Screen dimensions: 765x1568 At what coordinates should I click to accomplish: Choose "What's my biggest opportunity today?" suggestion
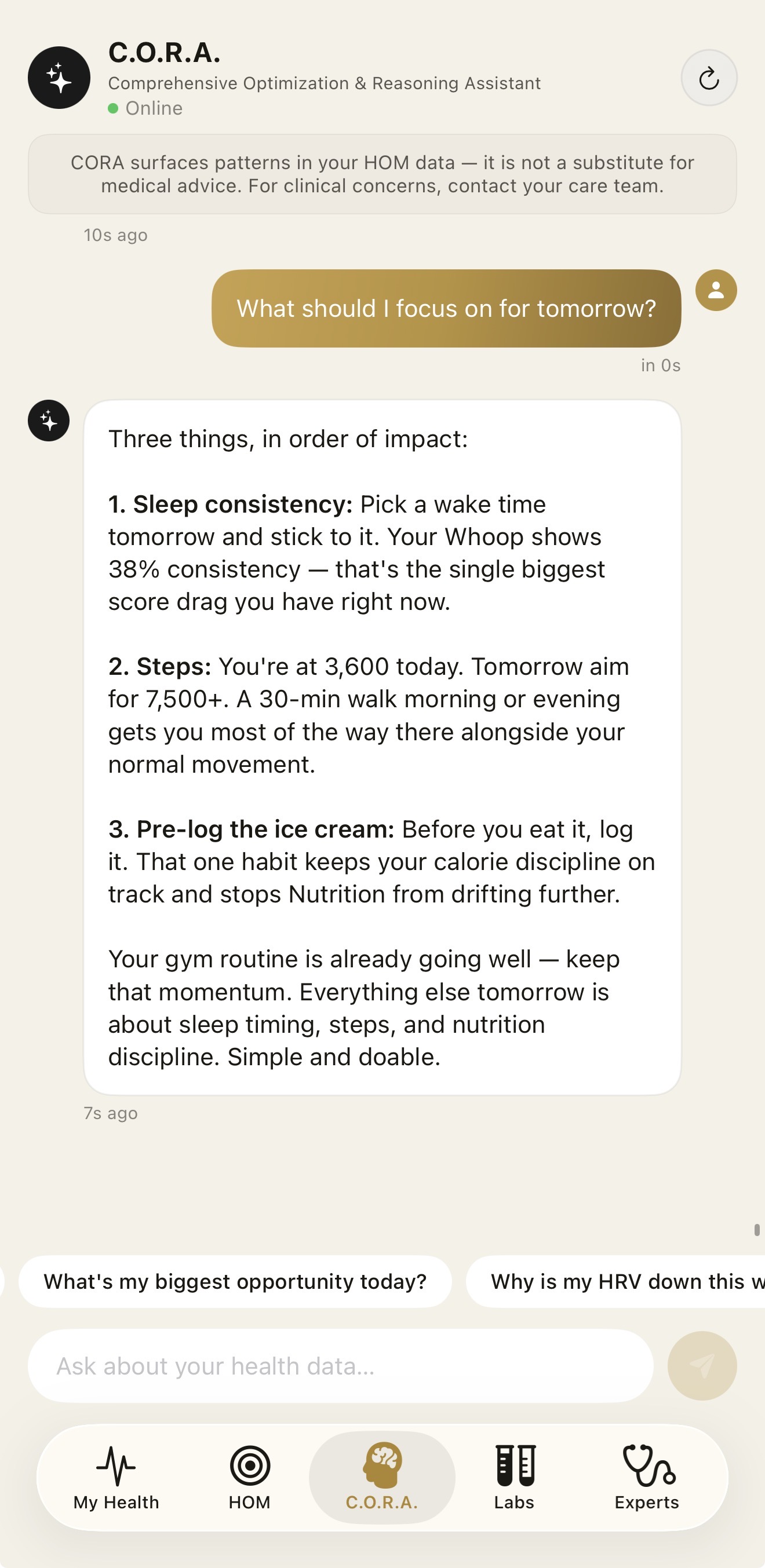235,1281
